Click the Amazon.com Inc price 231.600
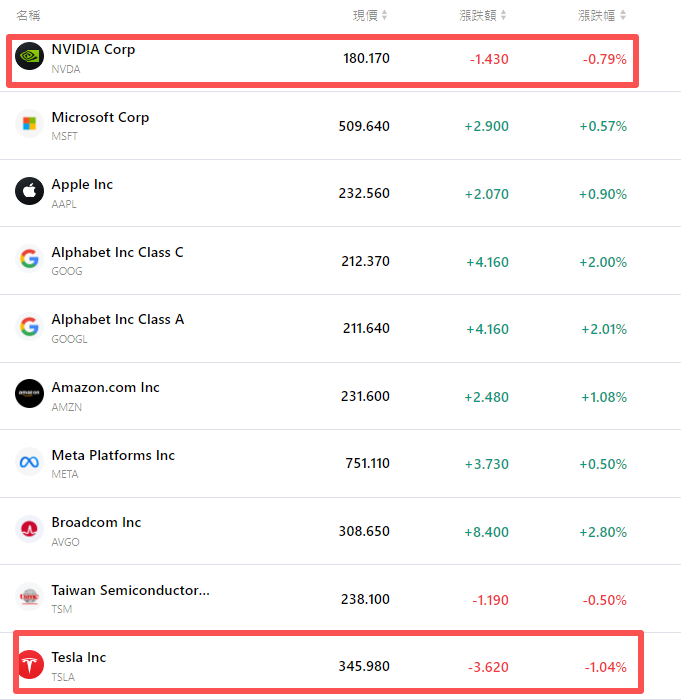681x700 pixels. (x=365, y=396)
